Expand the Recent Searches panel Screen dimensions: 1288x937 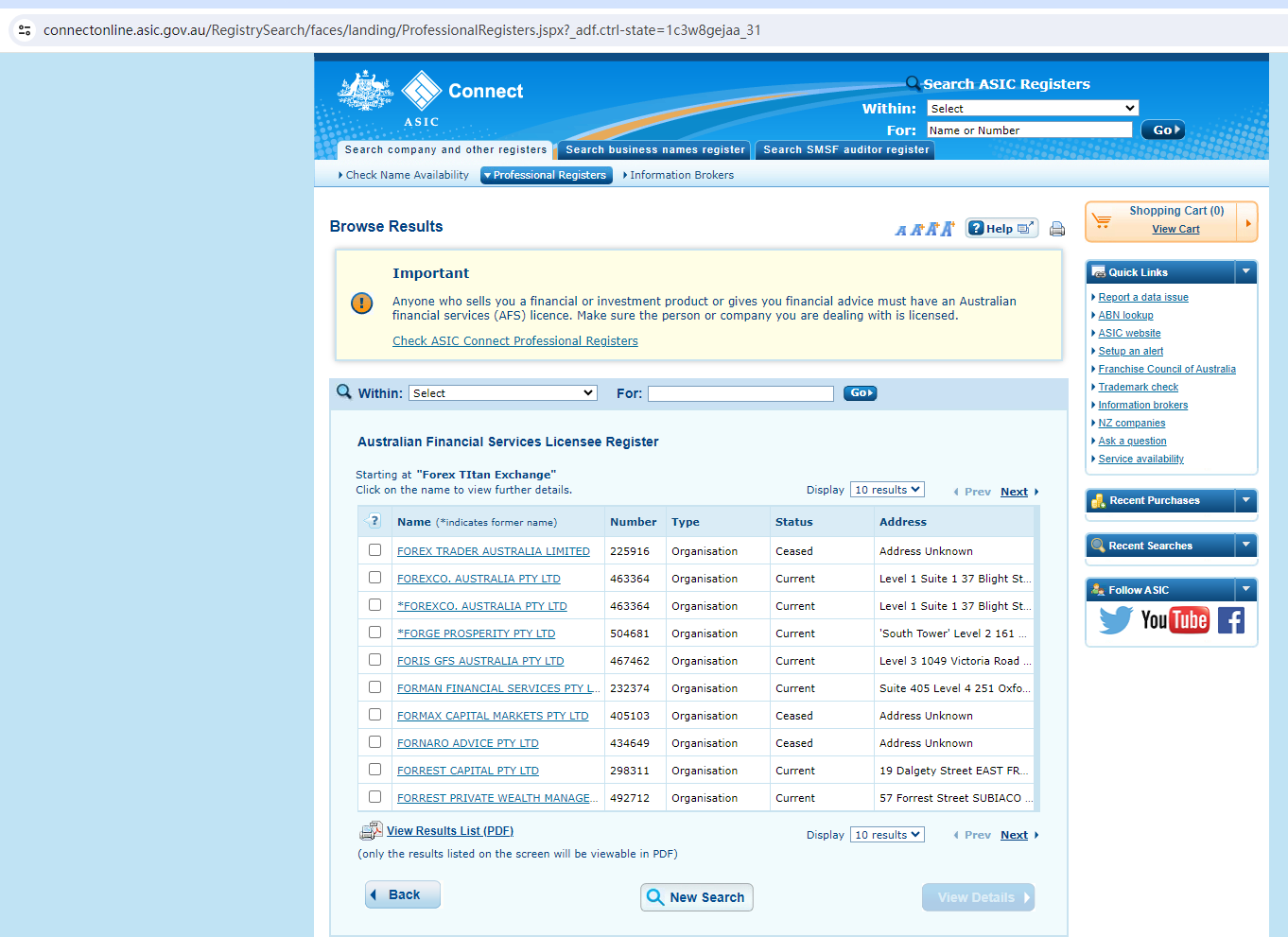click(1245, 546)
